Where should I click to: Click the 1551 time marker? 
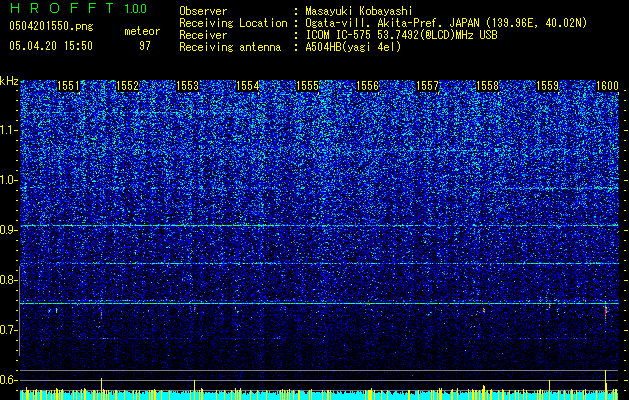point(69,86)
